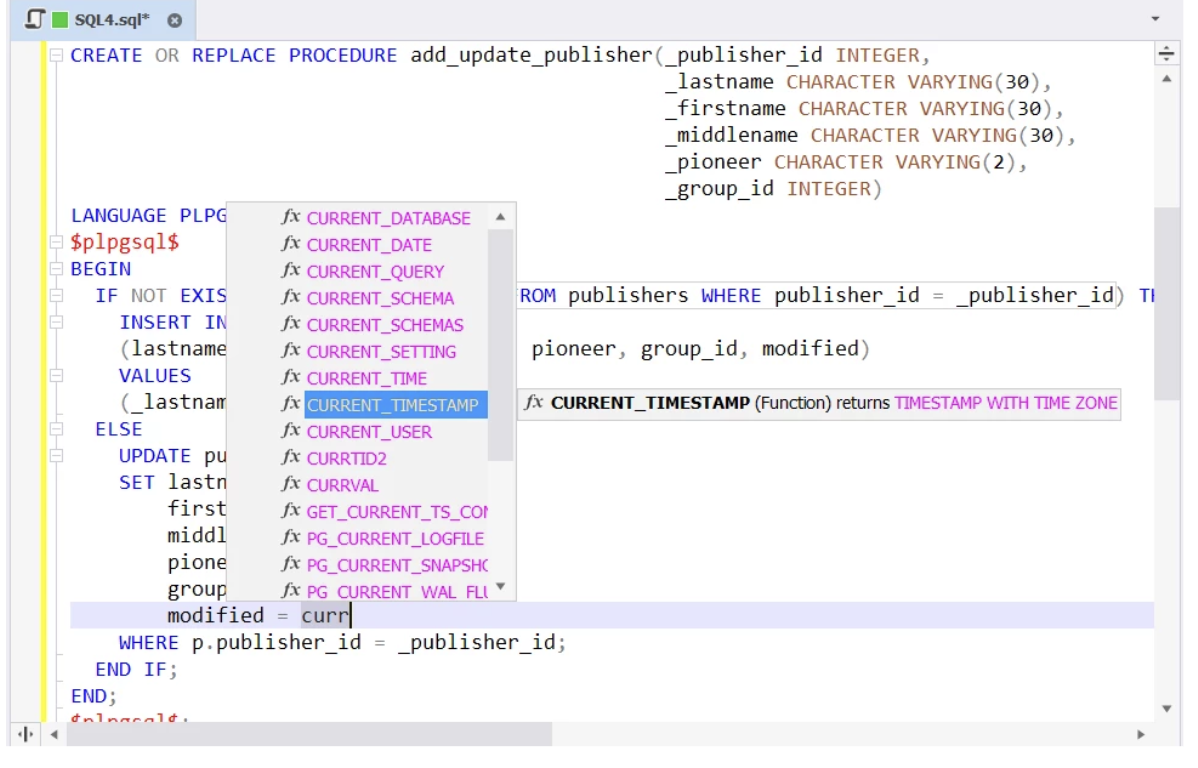
Task: Select CURRENT_DATABASE from autocomplete list
Action: coord(388,219)
